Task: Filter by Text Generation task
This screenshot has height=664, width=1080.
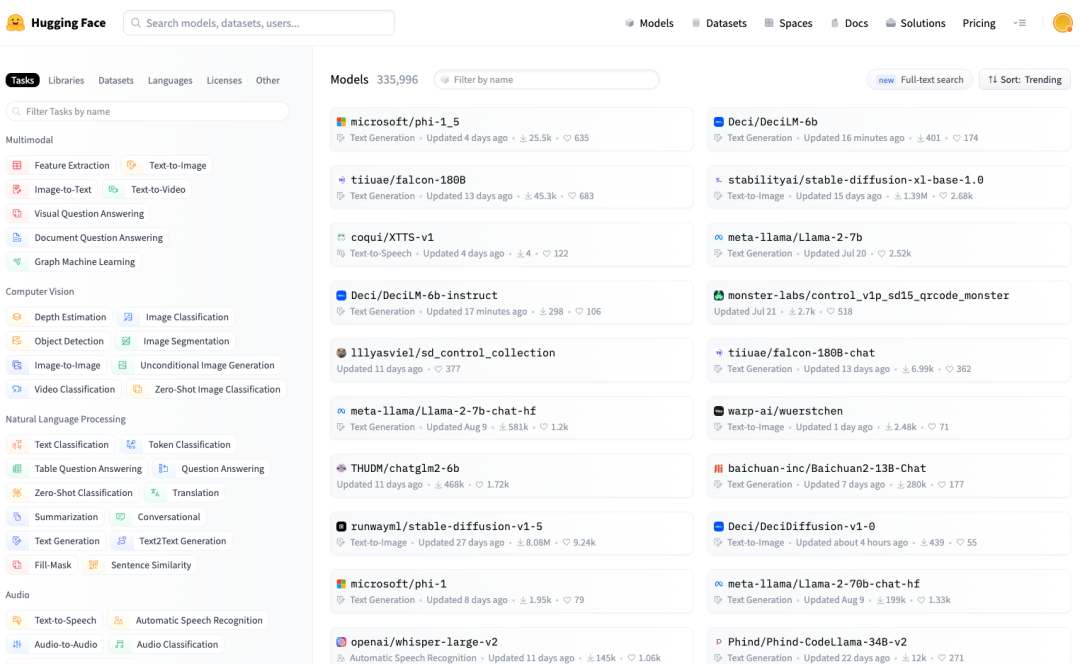Action: tap(56, 541)
